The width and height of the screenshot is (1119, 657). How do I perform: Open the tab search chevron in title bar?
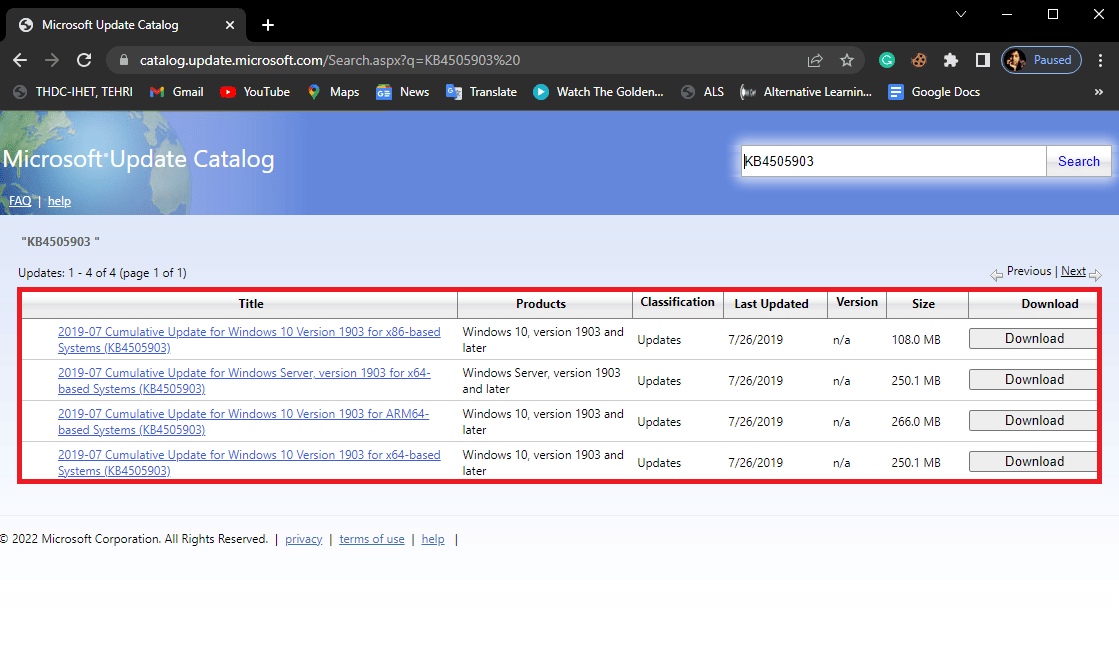961,14
